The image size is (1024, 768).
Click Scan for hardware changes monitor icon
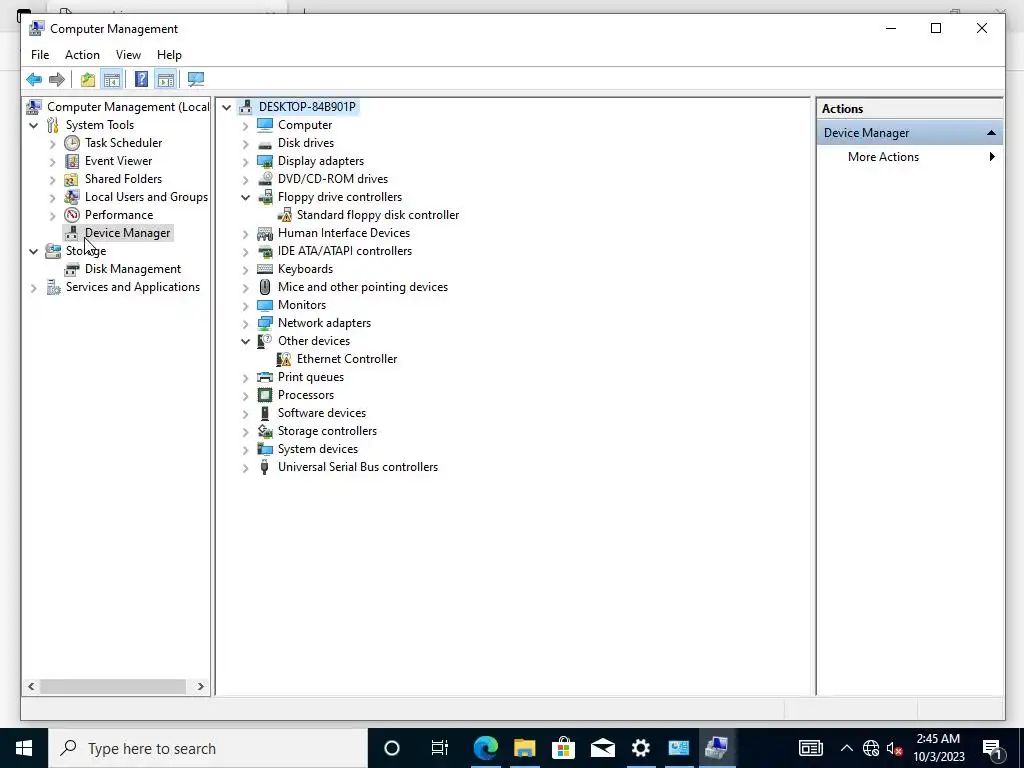(196, 80)
